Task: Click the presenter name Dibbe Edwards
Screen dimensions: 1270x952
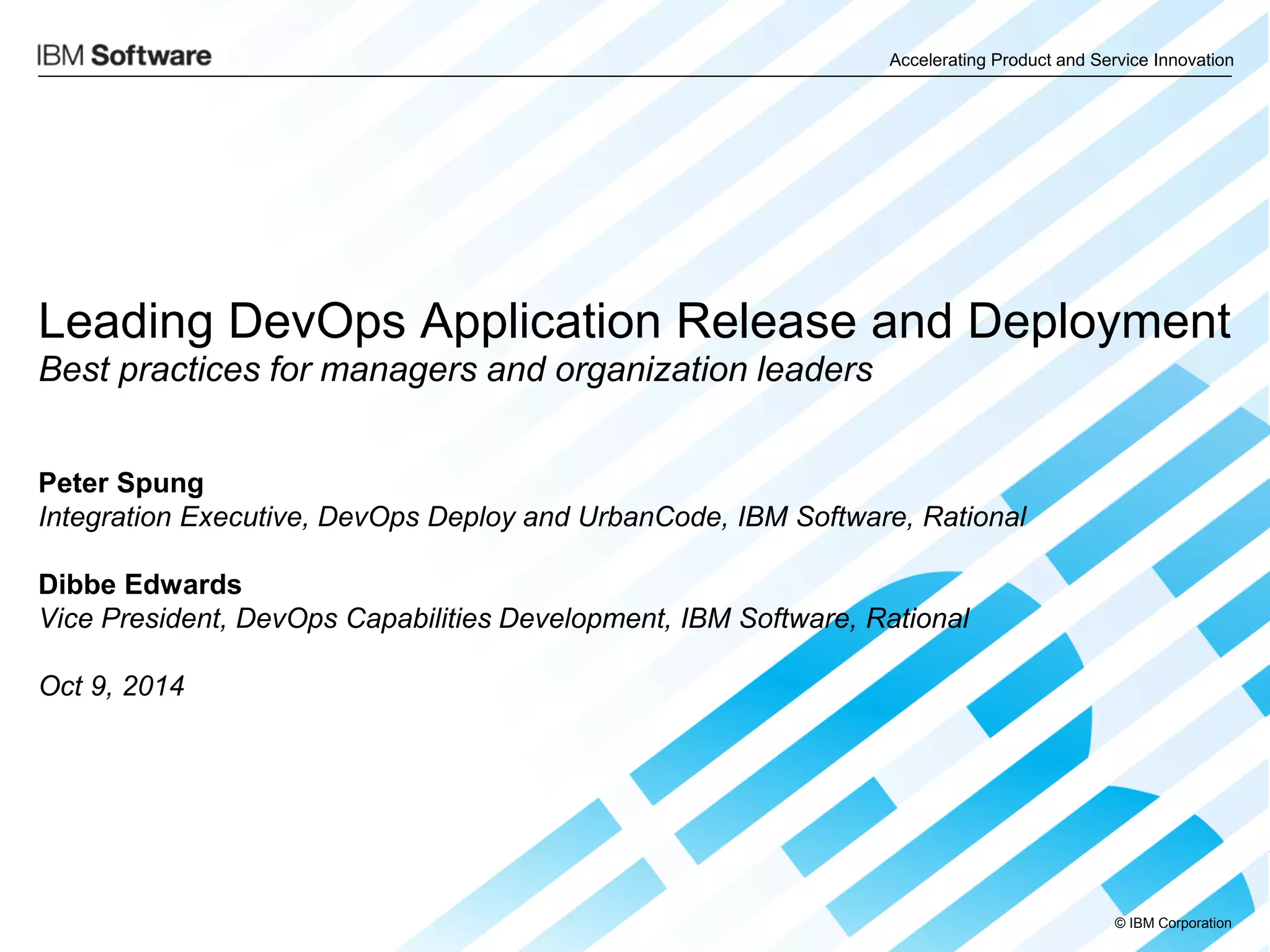Action: coord(140,584)
